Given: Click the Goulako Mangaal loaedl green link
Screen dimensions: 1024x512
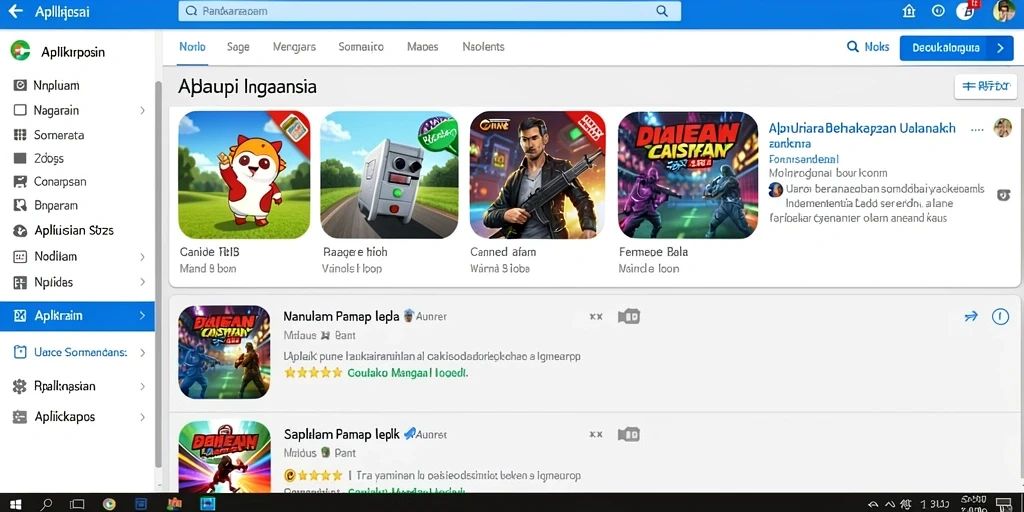Looking at the screenshot, I should pos(408,373).
